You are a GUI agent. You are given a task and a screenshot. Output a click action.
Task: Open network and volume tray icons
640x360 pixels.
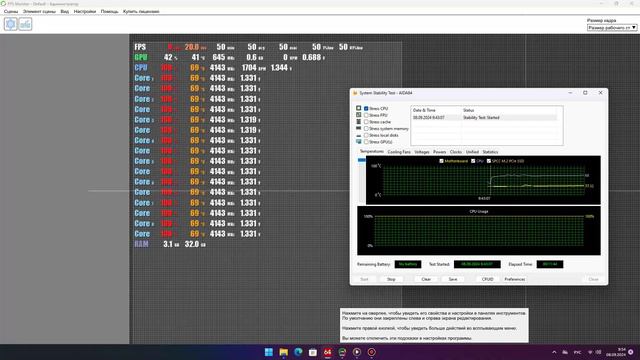(594, 352)
